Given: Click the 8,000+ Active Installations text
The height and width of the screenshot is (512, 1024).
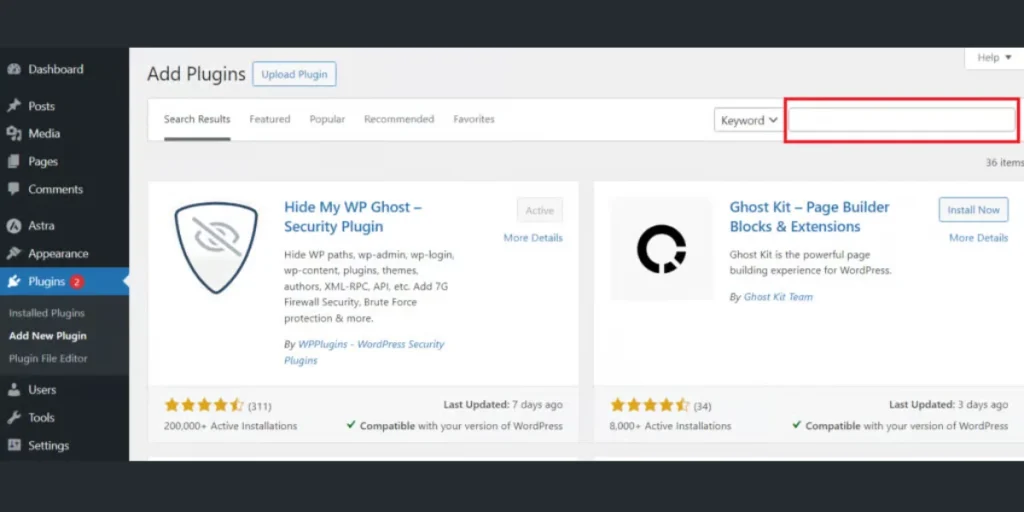Looking at the screenshot, I should point(671,426).
